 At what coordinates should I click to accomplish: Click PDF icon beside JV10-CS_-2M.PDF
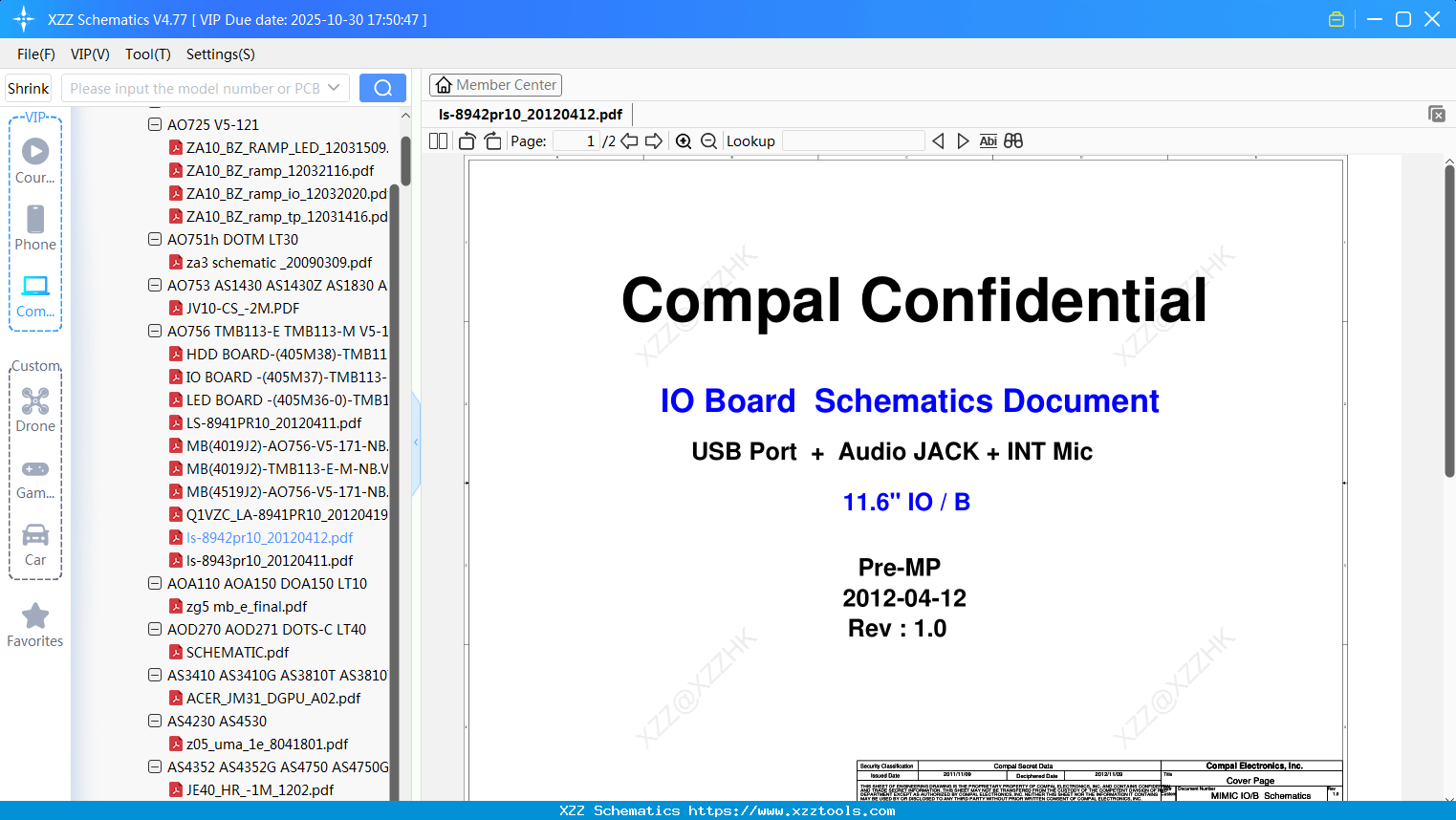coord(176,308)
